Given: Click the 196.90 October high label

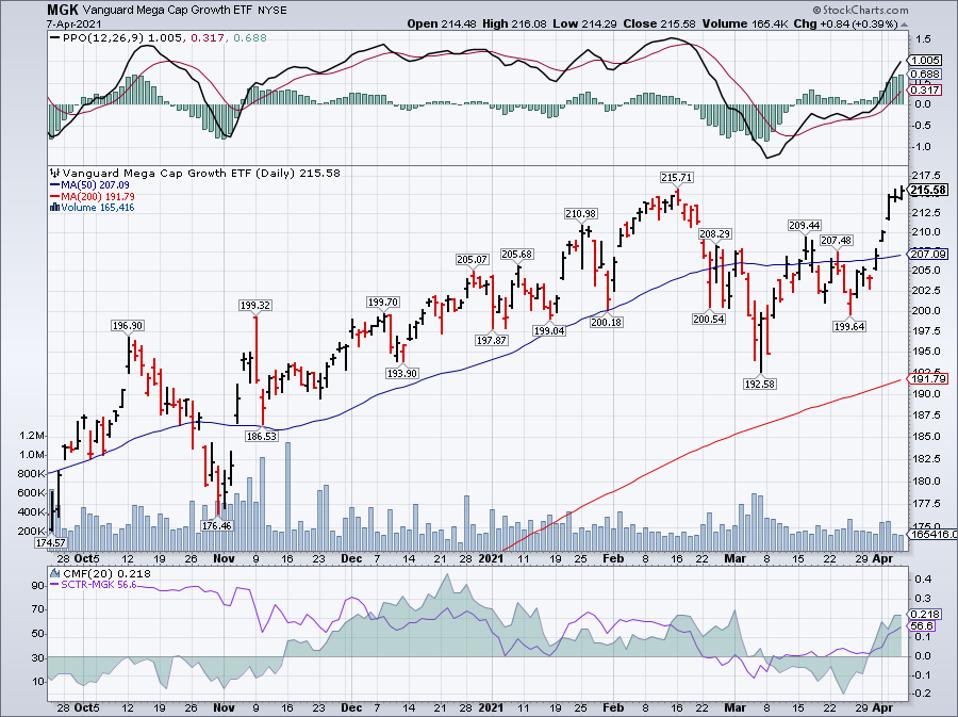Looking at the screenshot, I should coord(128,326).
